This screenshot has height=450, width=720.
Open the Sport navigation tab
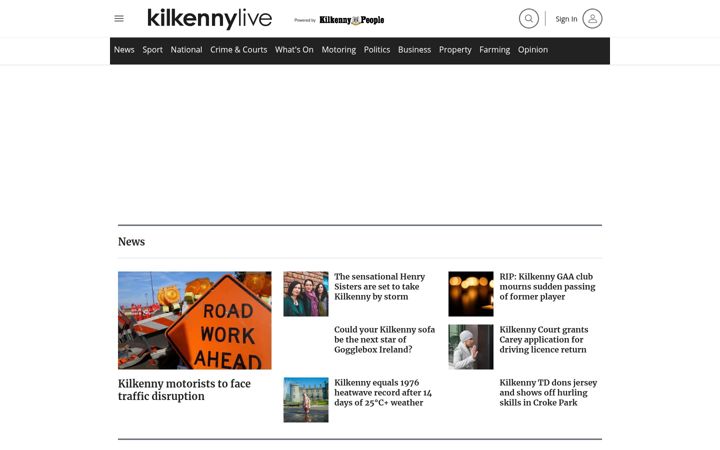click(152, 50)
